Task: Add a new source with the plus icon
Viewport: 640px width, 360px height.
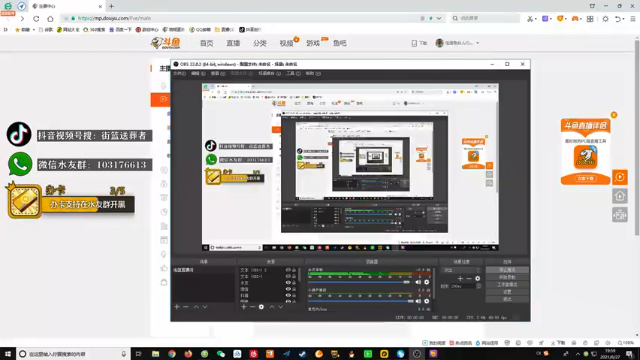Action: point(244,307)
